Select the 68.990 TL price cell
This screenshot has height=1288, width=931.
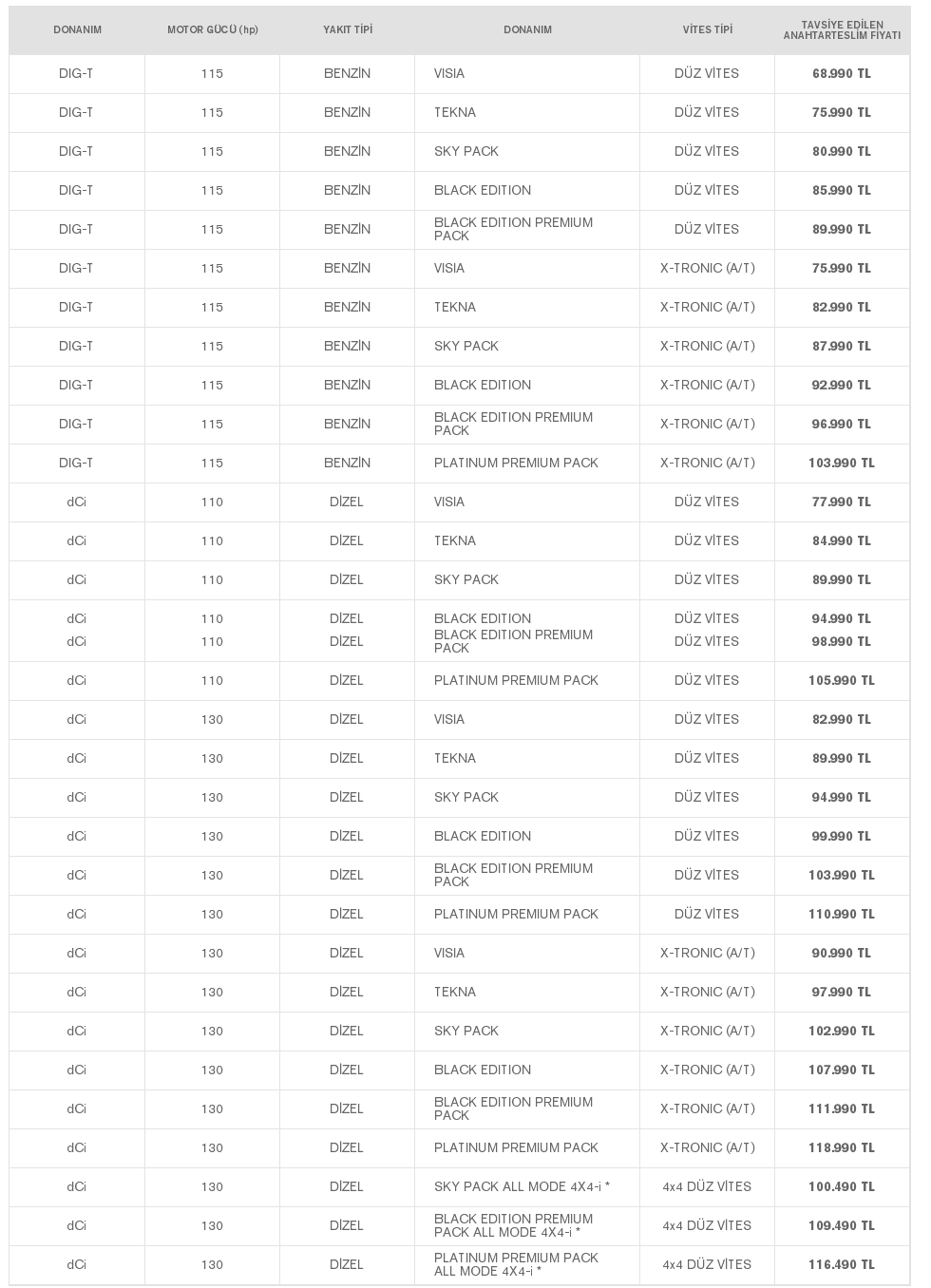pyautogui.click(x=841, y=73)
